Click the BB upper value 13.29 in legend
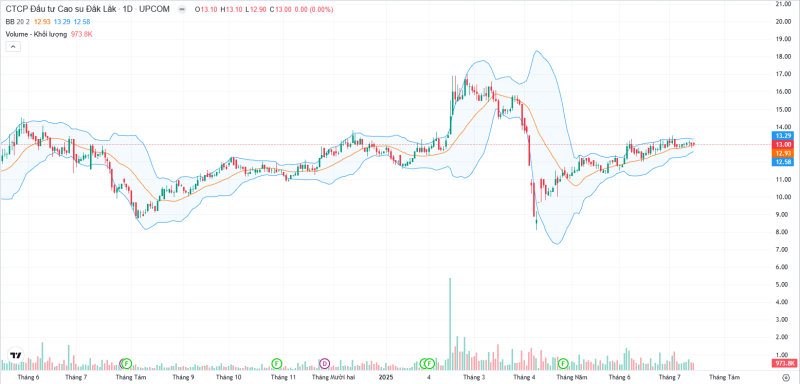This screenshot has width=800, height=384. (62, 22)
